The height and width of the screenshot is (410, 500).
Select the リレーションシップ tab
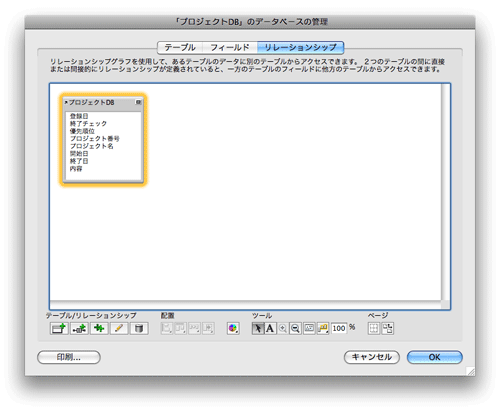click(300, 48)
